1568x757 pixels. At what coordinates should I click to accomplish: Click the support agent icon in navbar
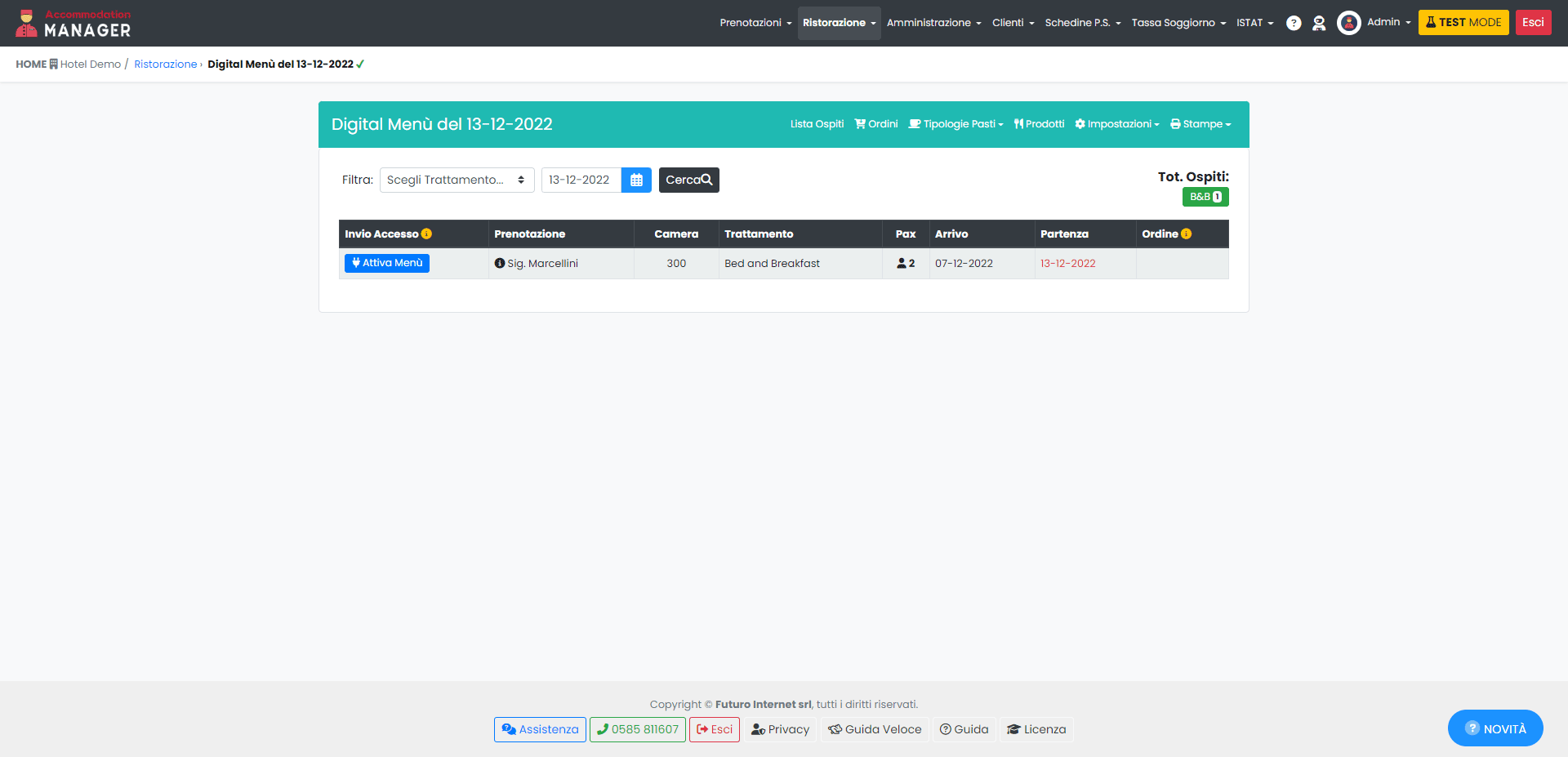click(x=1319, y=23)
